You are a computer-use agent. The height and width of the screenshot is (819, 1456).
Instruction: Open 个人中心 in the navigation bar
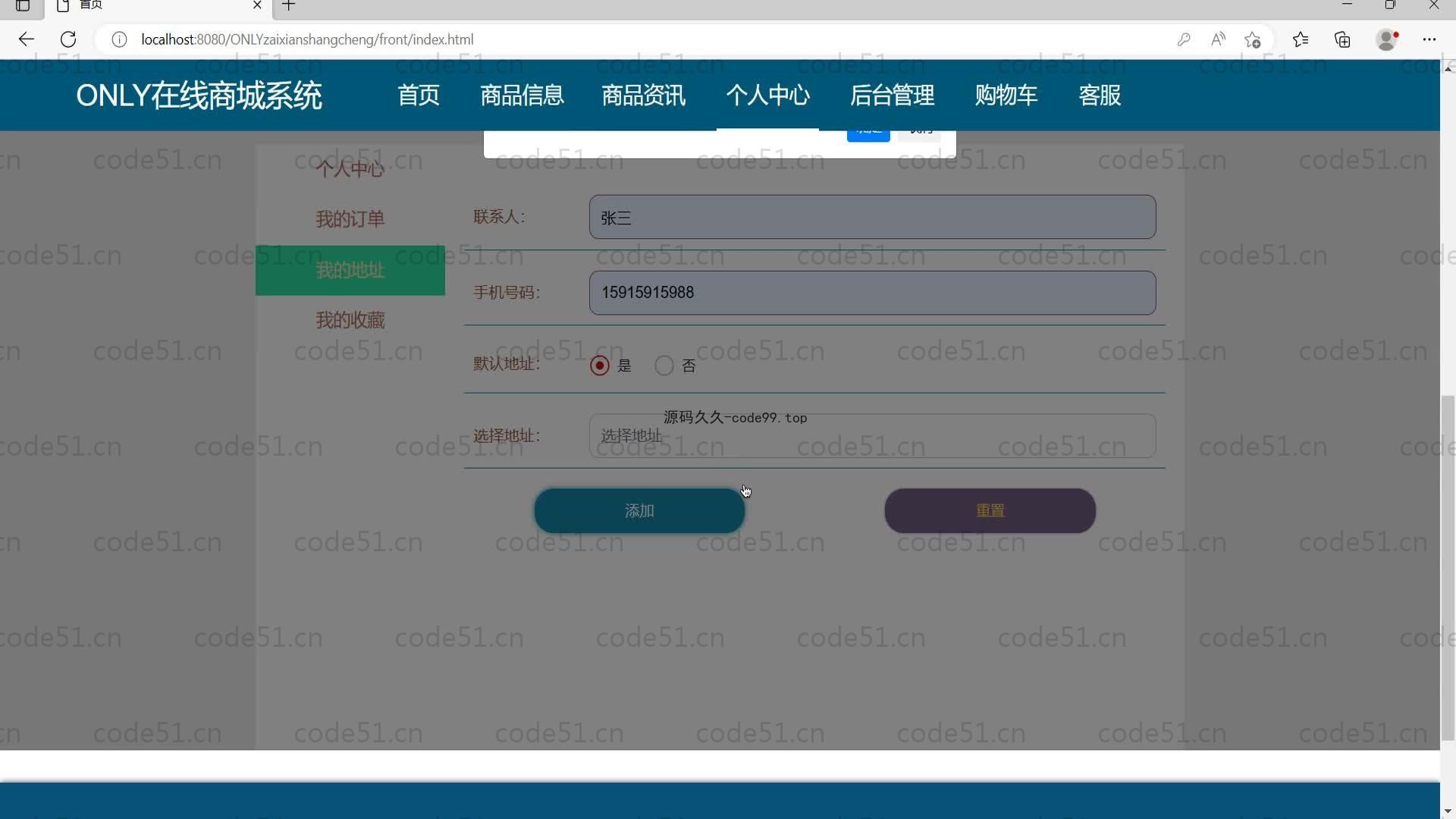click(x=767, y=96)
